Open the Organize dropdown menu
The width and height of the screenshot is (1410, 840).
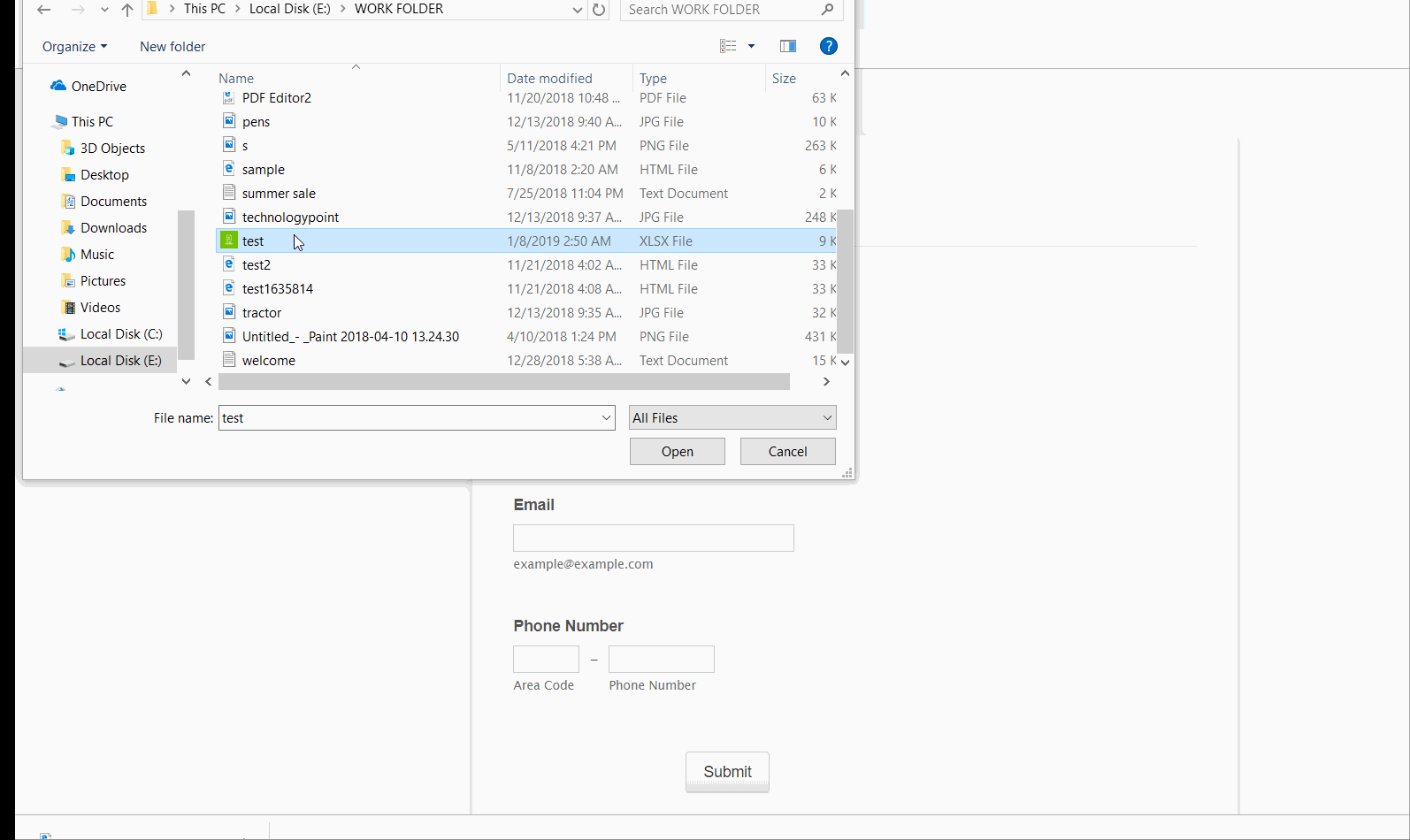[x=74, y=46]
